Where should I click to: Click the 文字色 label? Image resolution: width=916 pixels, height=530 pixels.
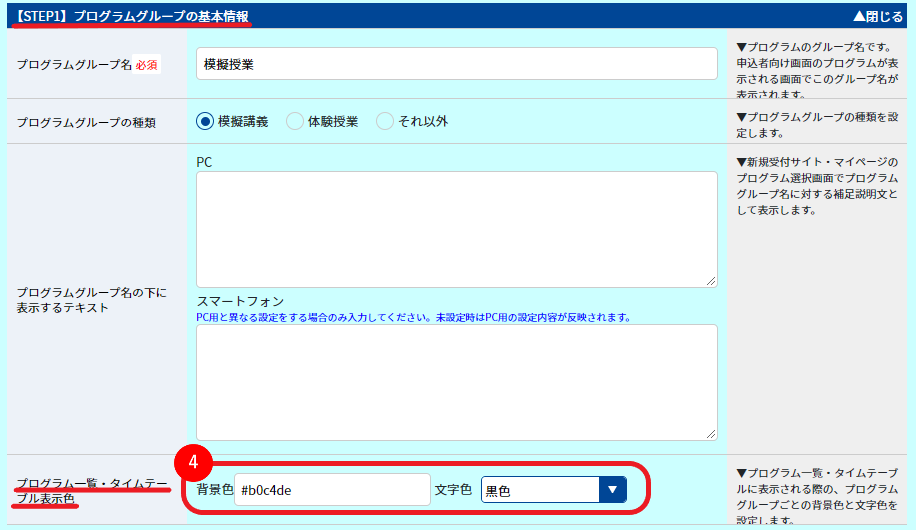453,490
